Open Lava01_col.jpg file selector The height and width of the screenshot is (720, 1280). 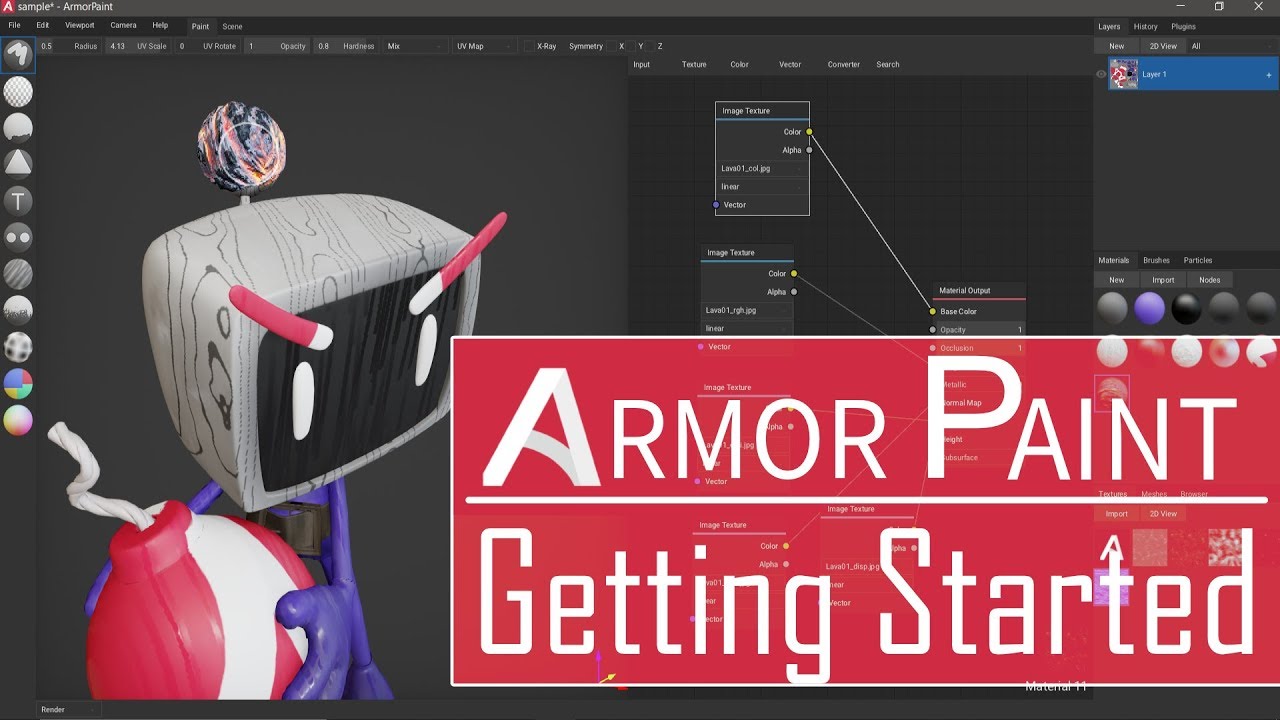point(762,169)
